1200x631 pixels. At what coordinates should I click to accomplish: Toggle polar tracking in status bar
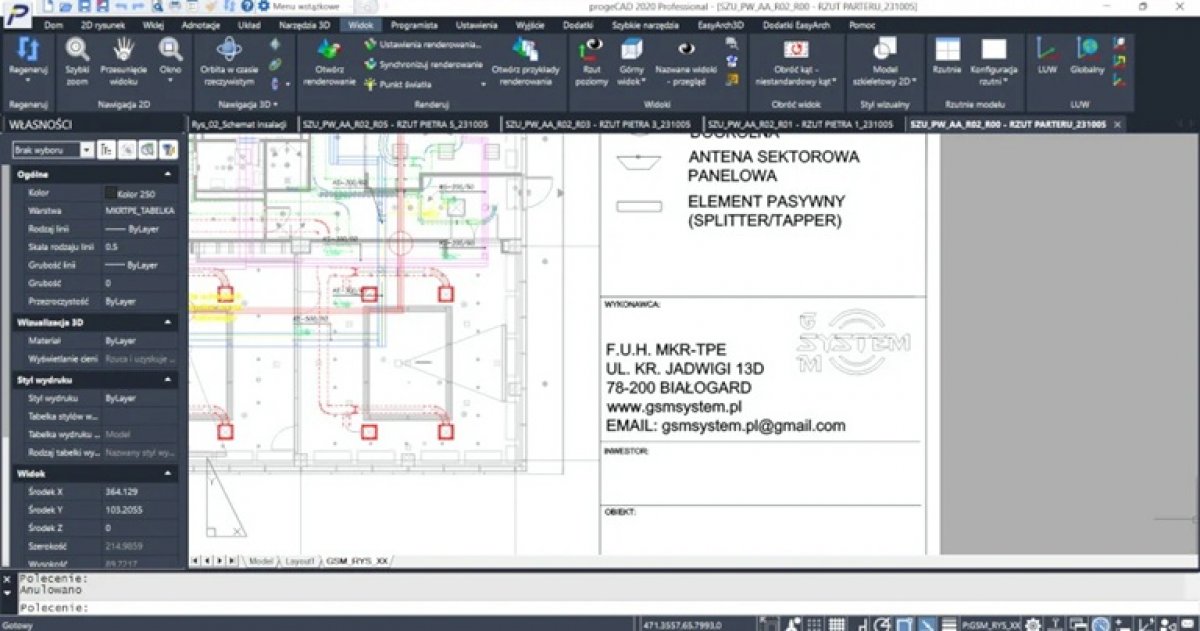click(884, 624)
